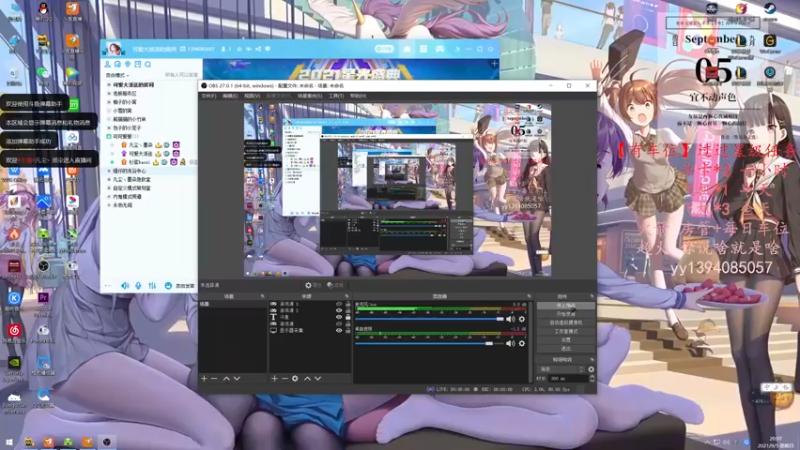The height and width of the screenshot is (450, 800).
Task: Open the scene transition type dropdown
Action: (561, 369)
